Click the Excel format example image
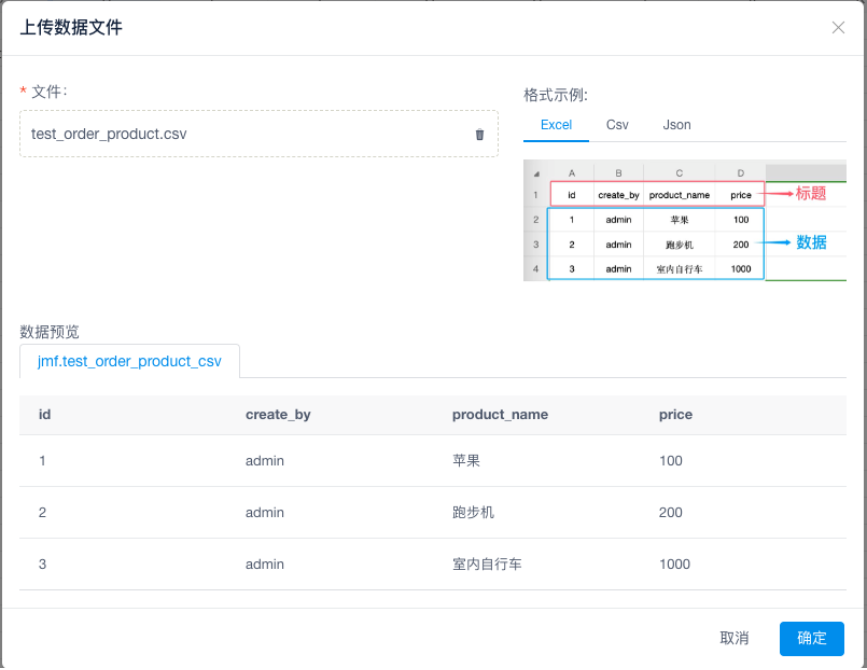 [685, 221]
